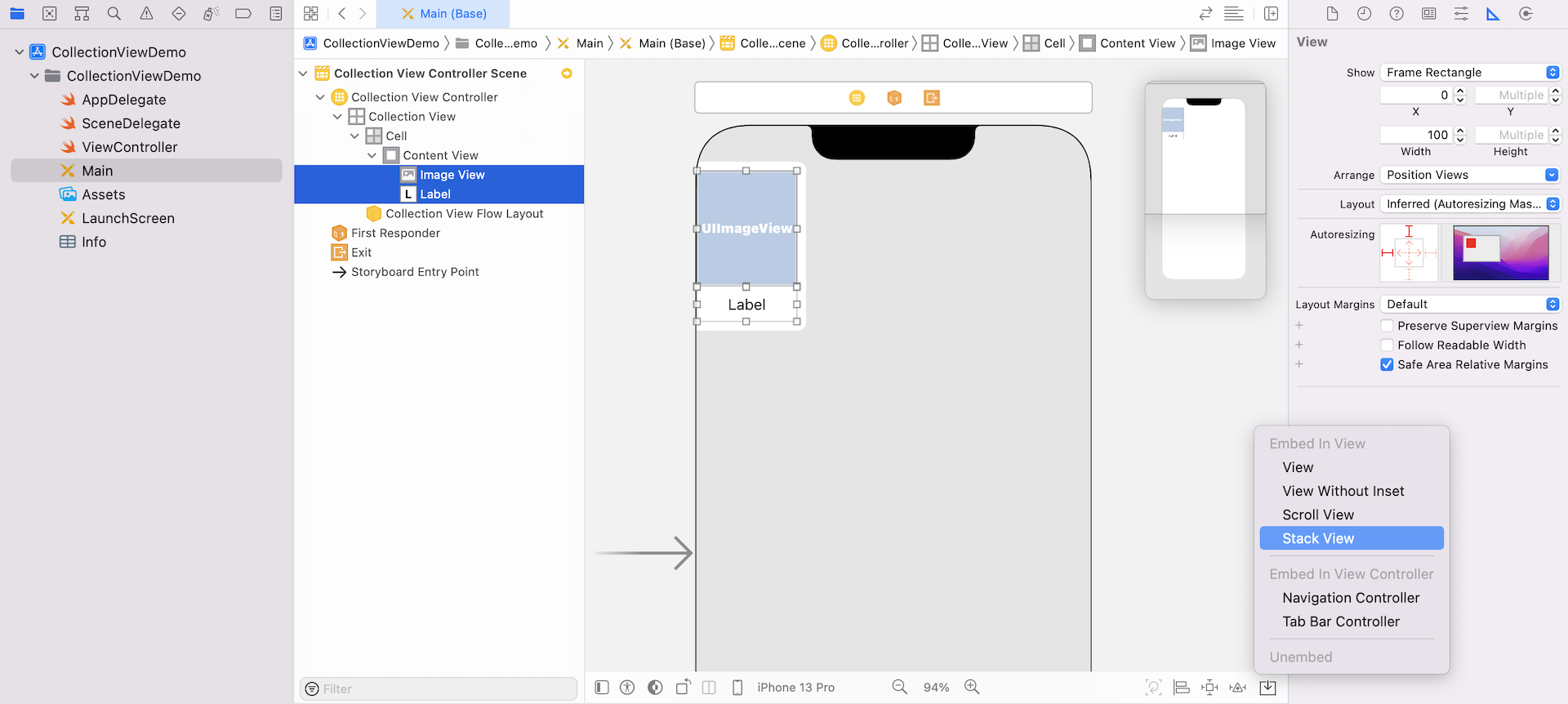
Task: Click iPhone 13 Pro device button
Action: point(795,688)
